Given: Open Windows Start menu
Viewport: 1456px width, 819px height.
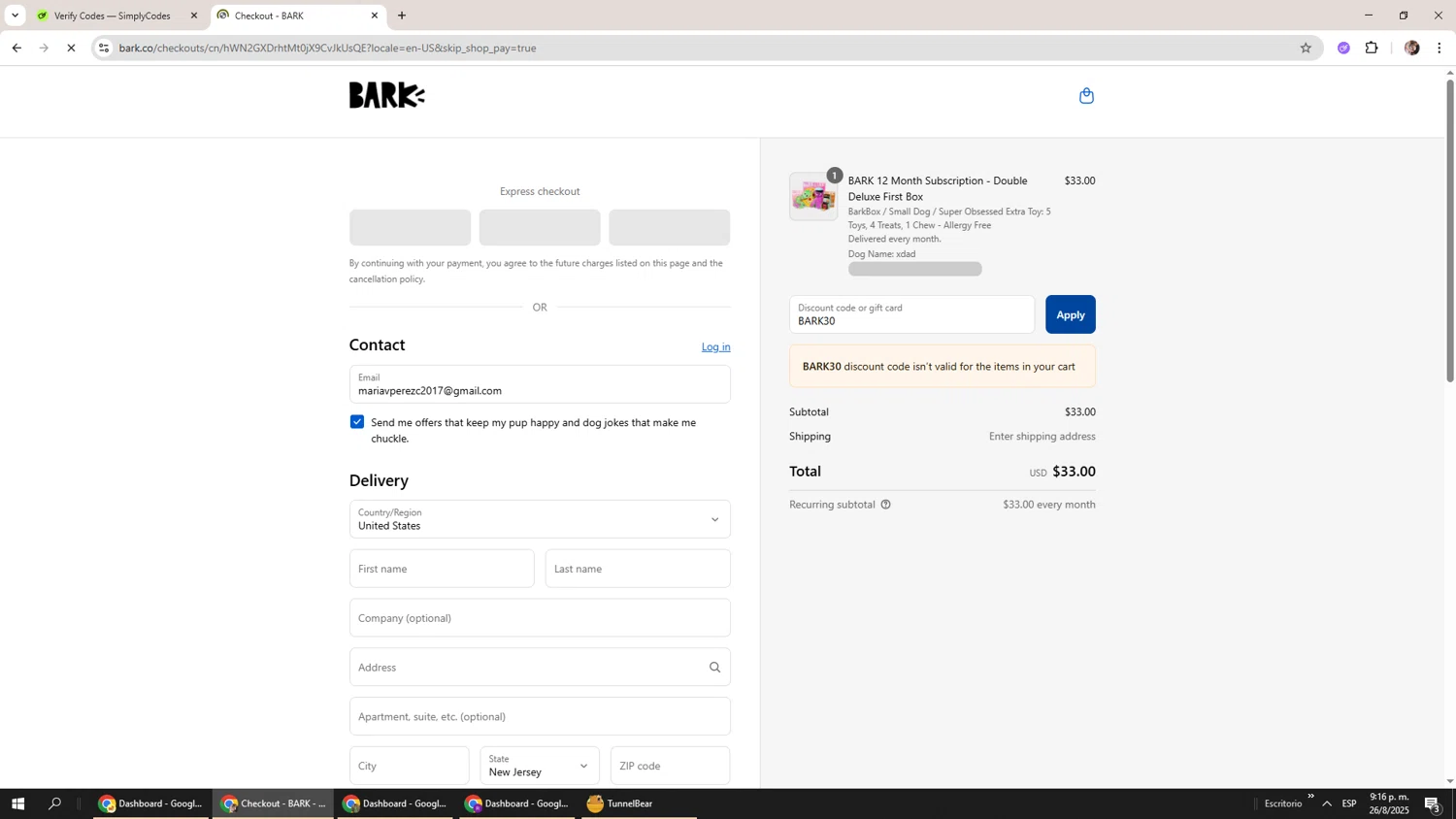Looking at the screenshot, I should pos(17,803).
